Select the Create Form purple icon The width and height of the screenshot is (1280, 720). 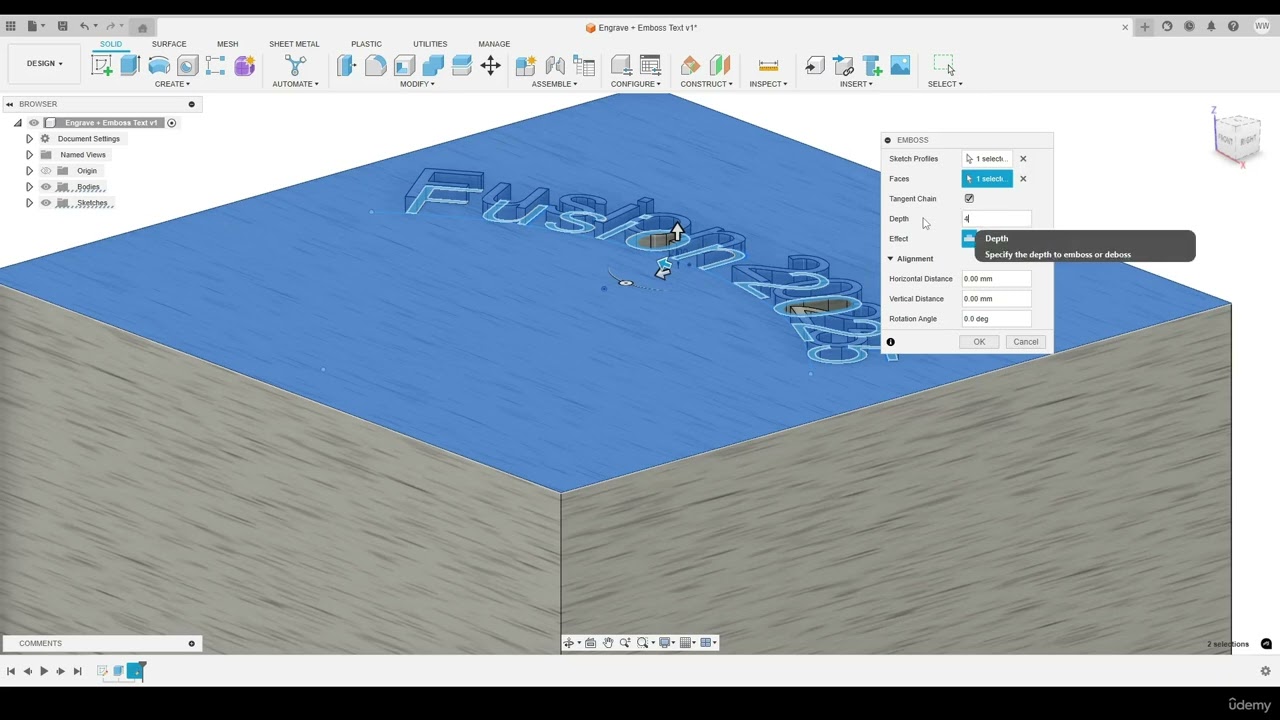244,66
